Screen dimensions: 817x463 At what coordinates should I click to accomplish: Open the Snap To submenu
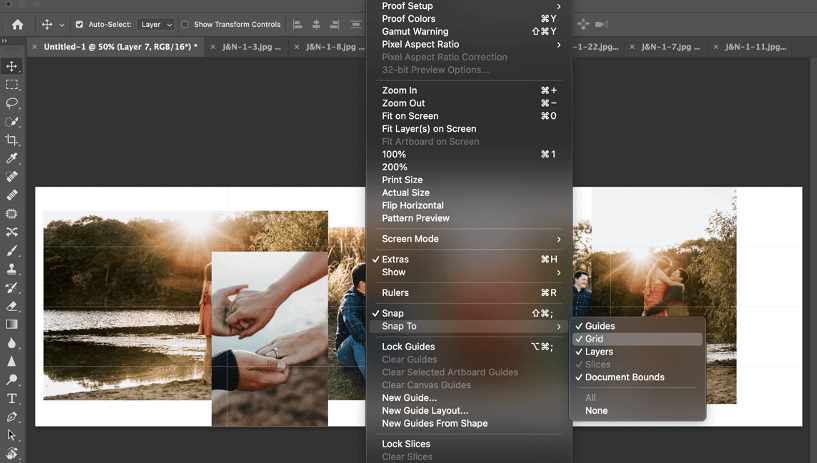[x=467, y=326]
